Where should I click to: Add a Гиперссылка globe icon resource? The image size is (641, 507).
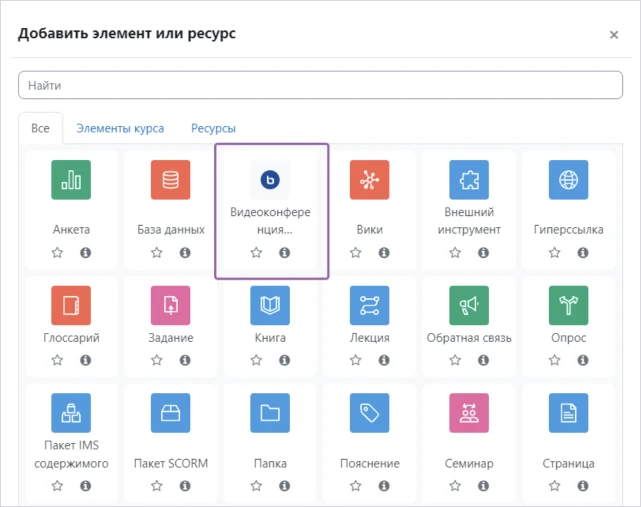click(x=569, y=180)
